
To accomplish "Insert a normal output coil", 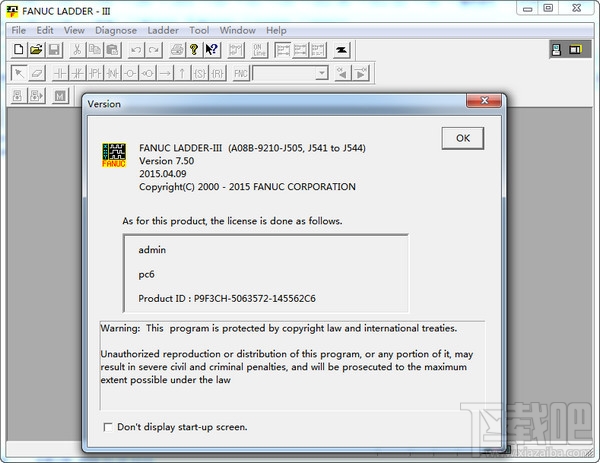I will 130,73.
